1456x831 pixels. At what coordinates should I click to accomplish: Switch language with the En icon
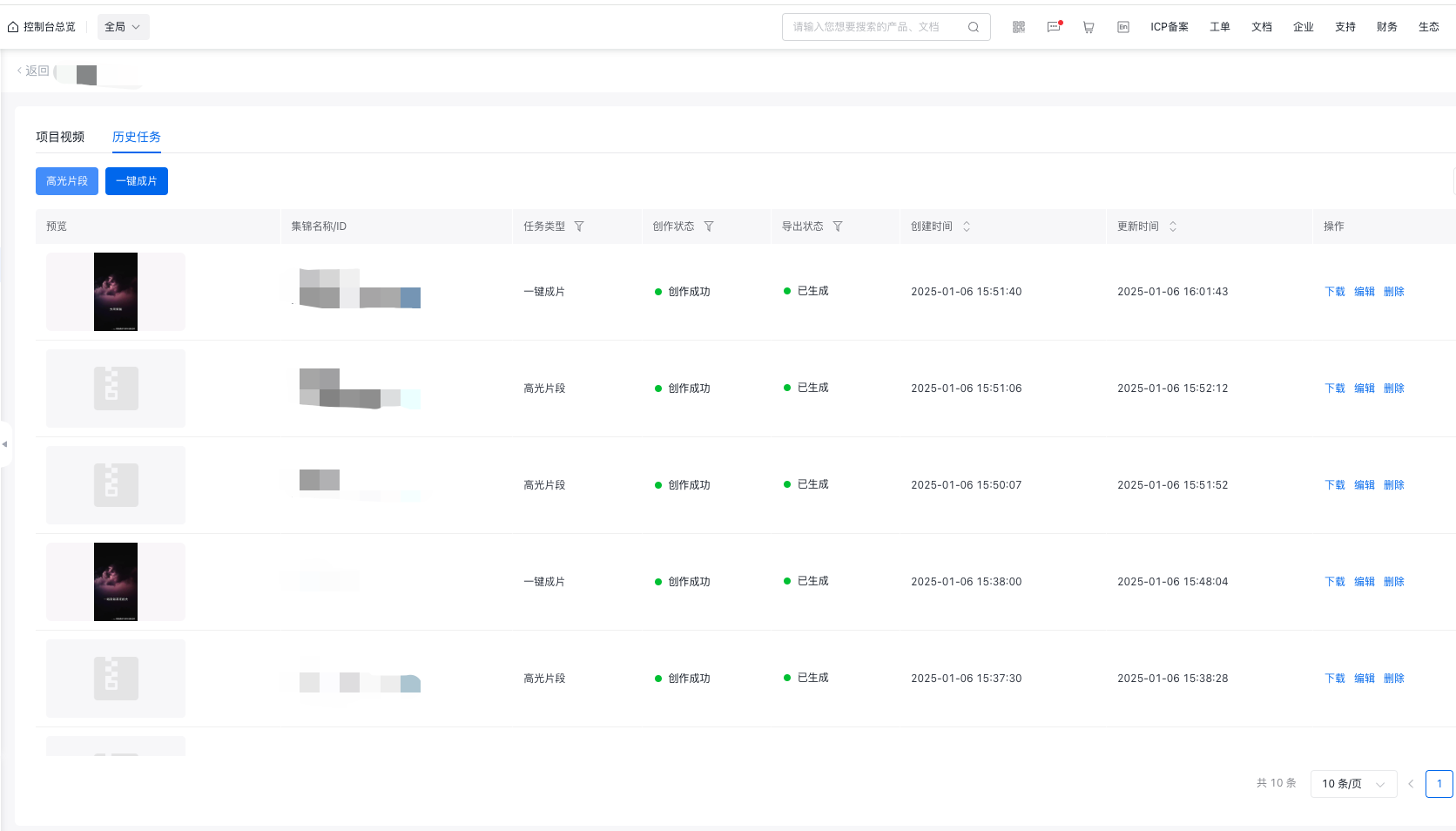[1123, 27]
